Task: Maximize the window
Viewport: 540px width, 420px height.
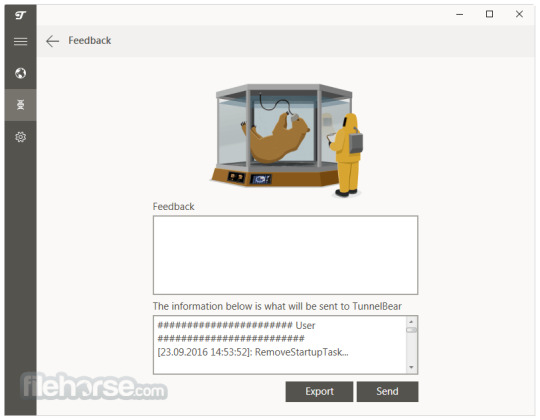Action: [x=489, y=14]
